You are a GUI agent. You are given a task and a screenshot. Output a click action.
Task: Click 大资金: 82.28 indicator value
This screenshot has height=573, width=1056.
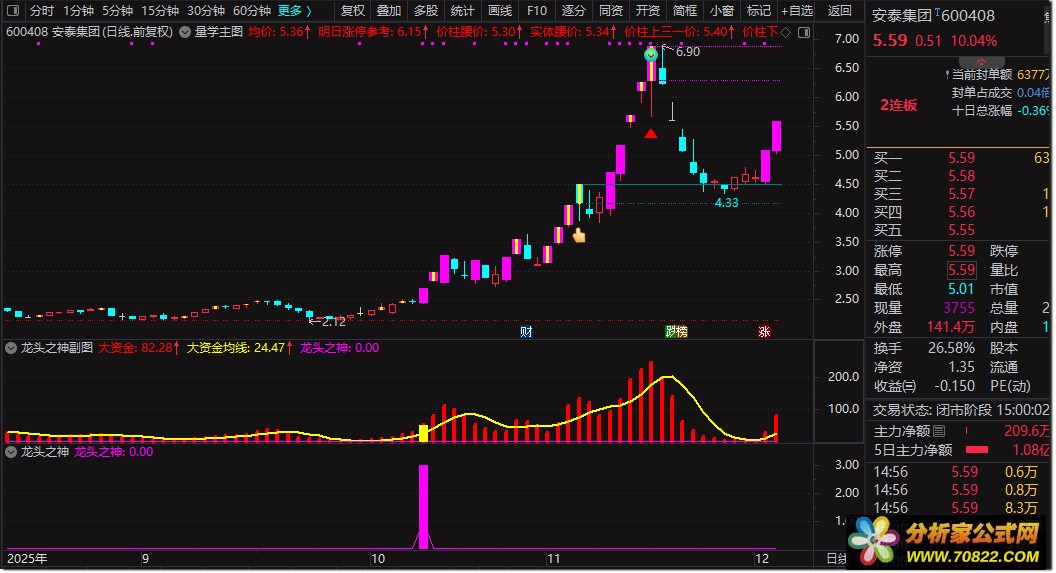[139, 348]
